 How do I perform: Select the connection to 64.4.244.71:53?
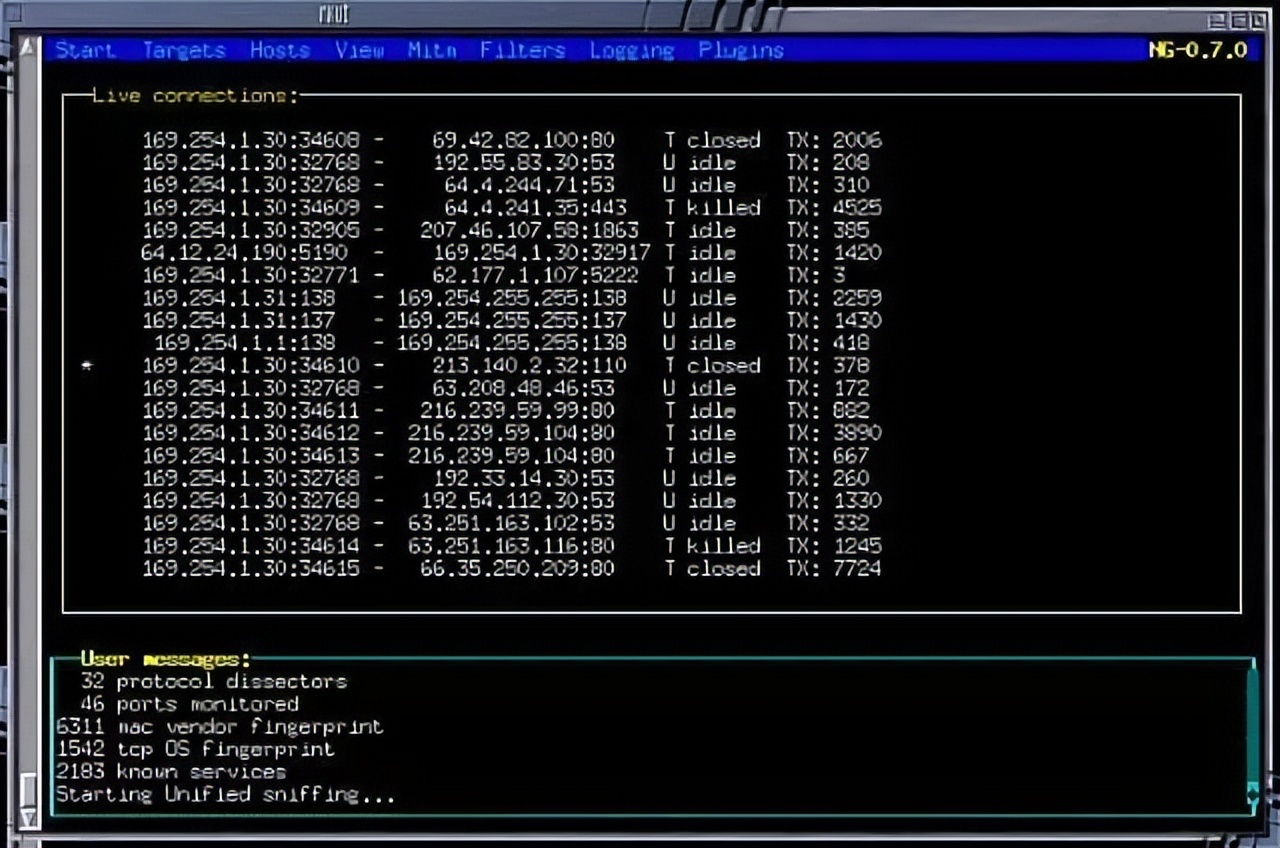coord(506,185)
